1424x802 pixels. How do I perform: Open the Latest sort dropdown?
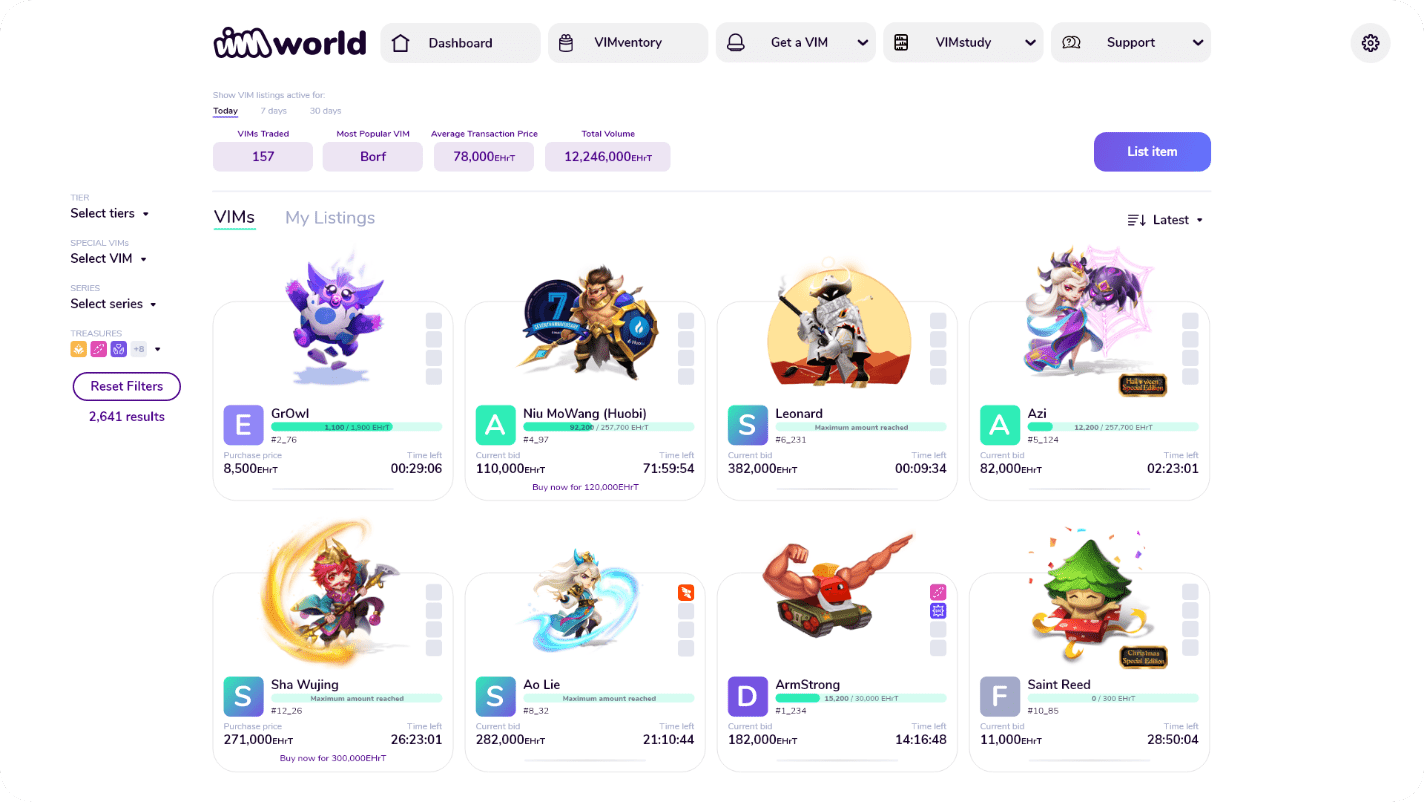(1165, 220)
